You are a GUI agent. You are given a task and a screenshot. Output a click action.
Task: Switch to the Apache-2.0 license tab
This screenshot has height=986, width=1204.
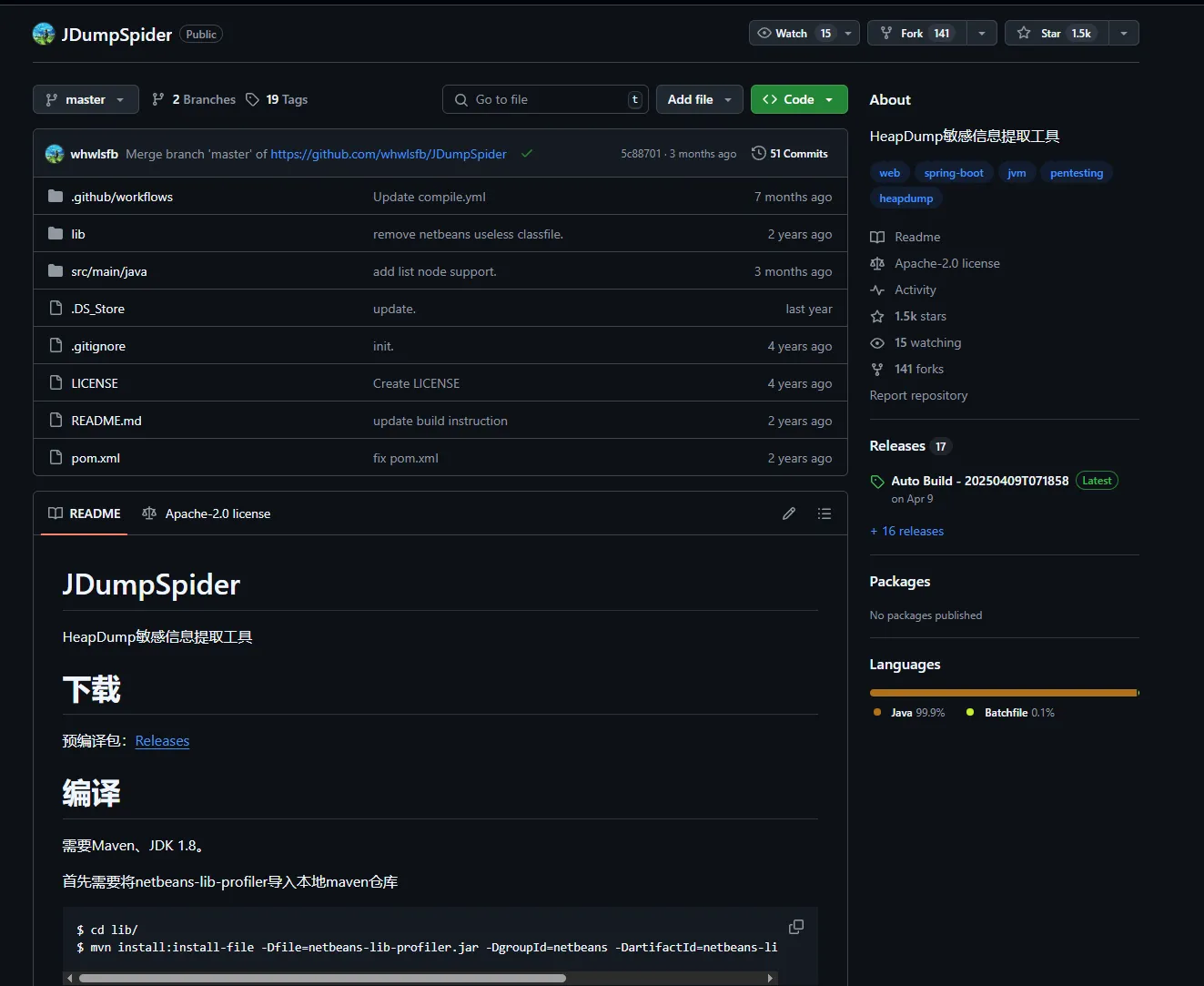click(x=207, y=513)
